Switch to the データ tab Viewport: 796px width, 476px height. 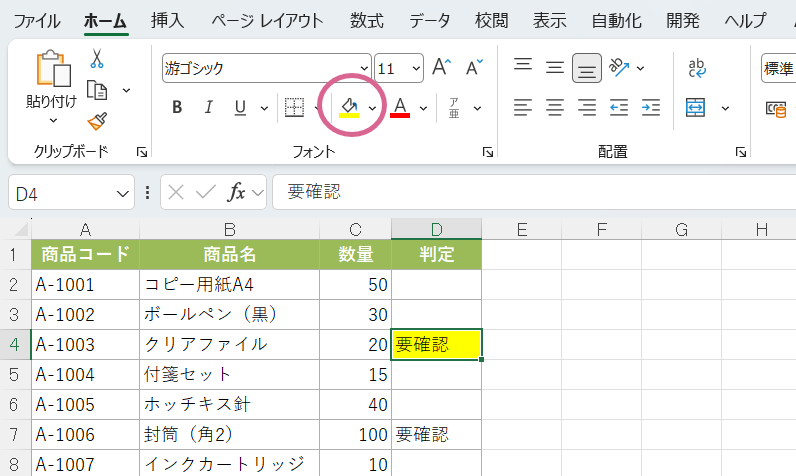(429, 21)
